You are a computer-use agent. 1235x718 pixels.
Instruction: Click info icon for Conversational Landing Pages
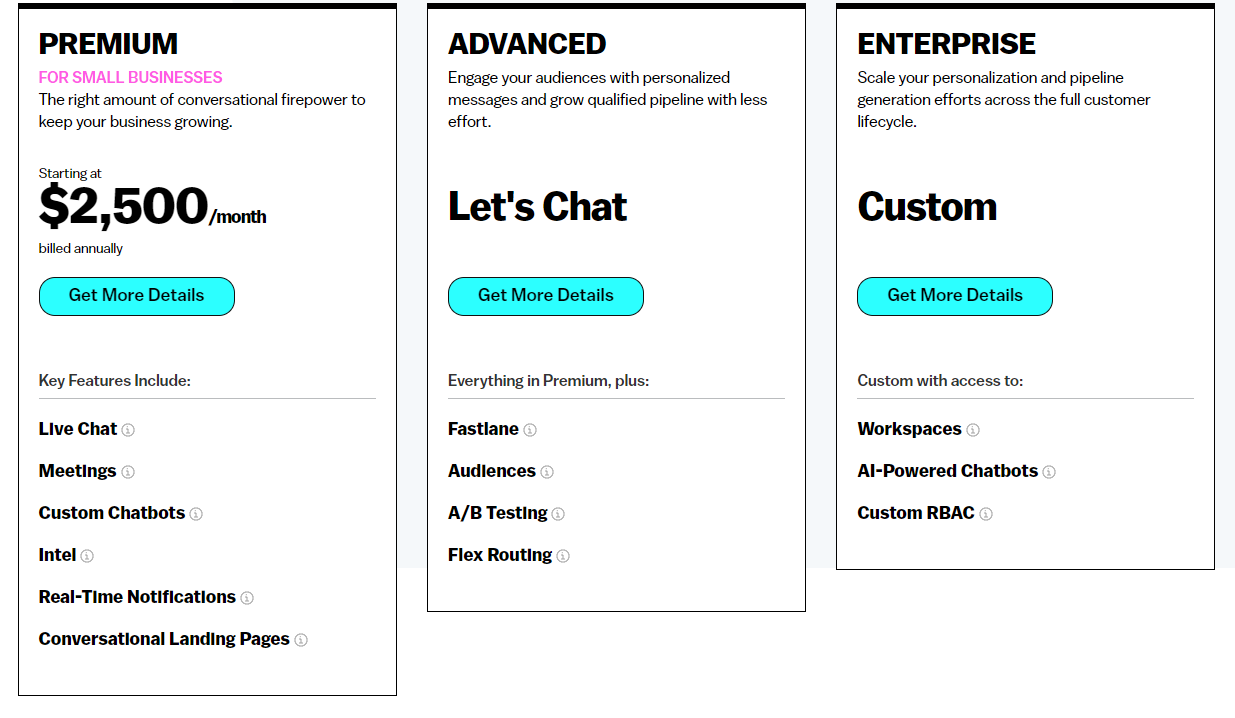tap(301, 640)
